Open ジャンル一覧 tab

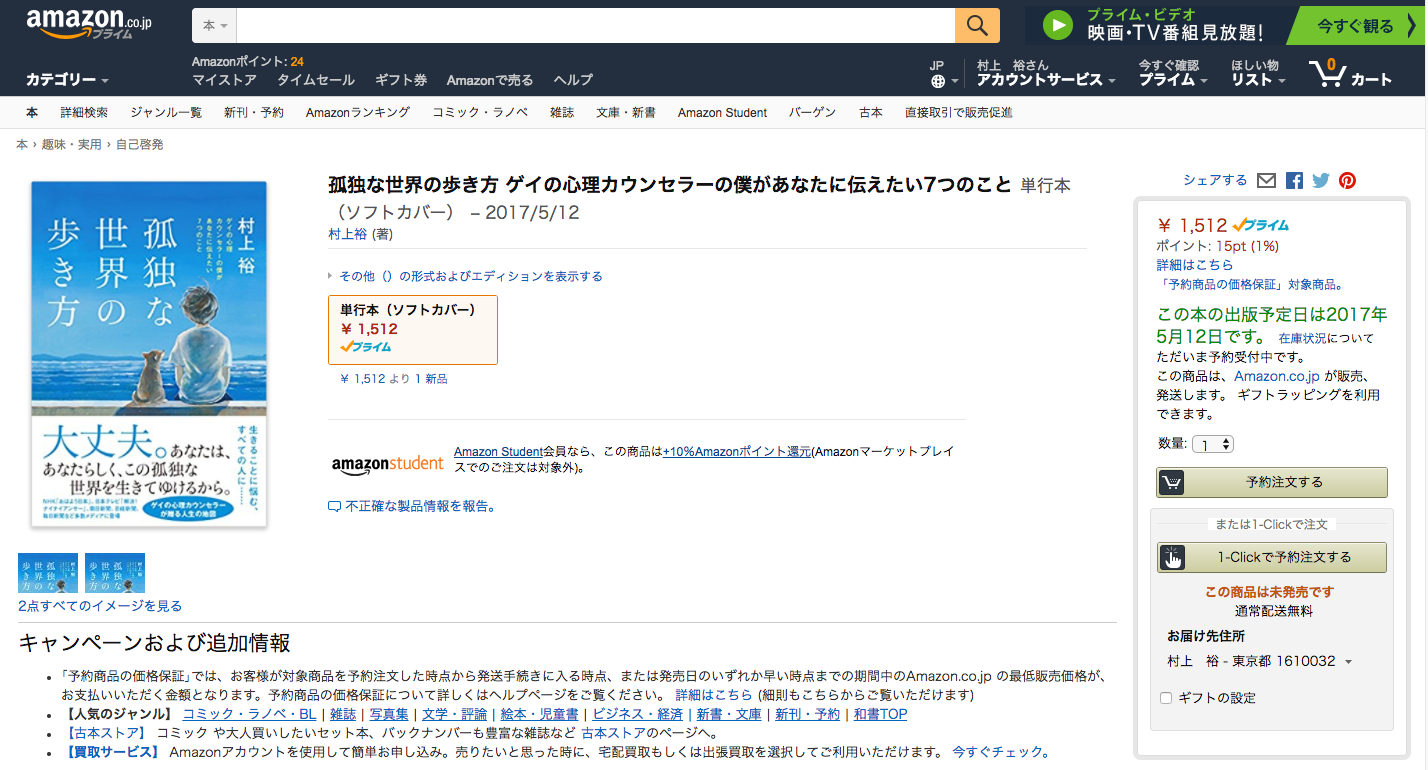point(166,113)
